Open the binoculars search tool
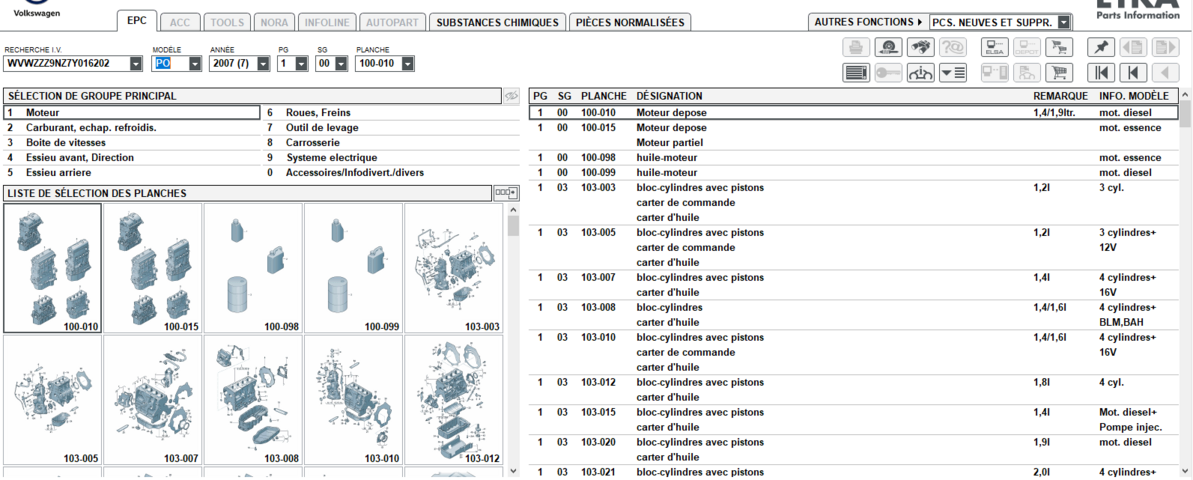1193x480 pixels. (920, 47)
